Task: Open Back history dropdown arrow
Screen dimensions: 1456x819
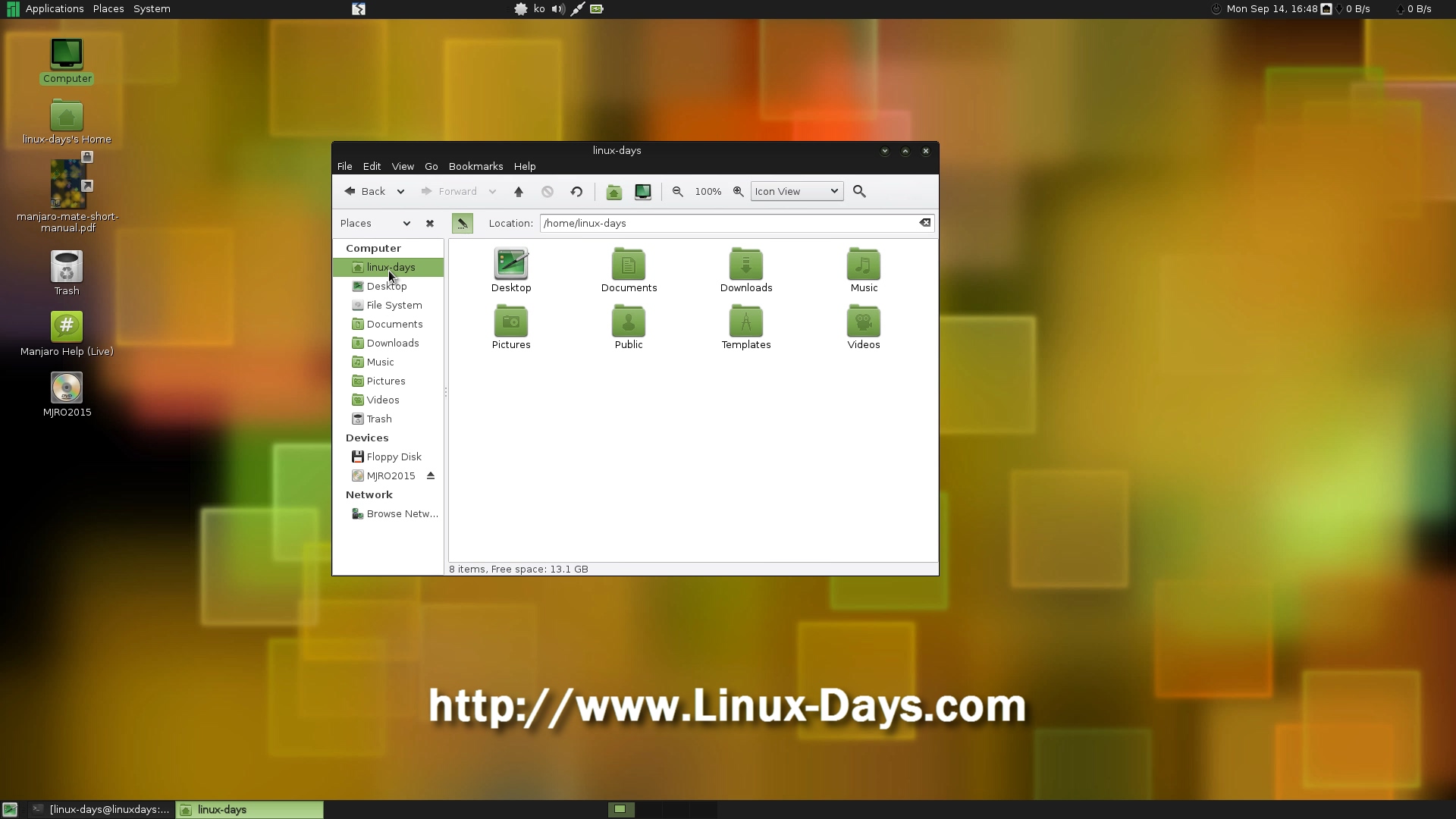Action: (x=400, y=192)
